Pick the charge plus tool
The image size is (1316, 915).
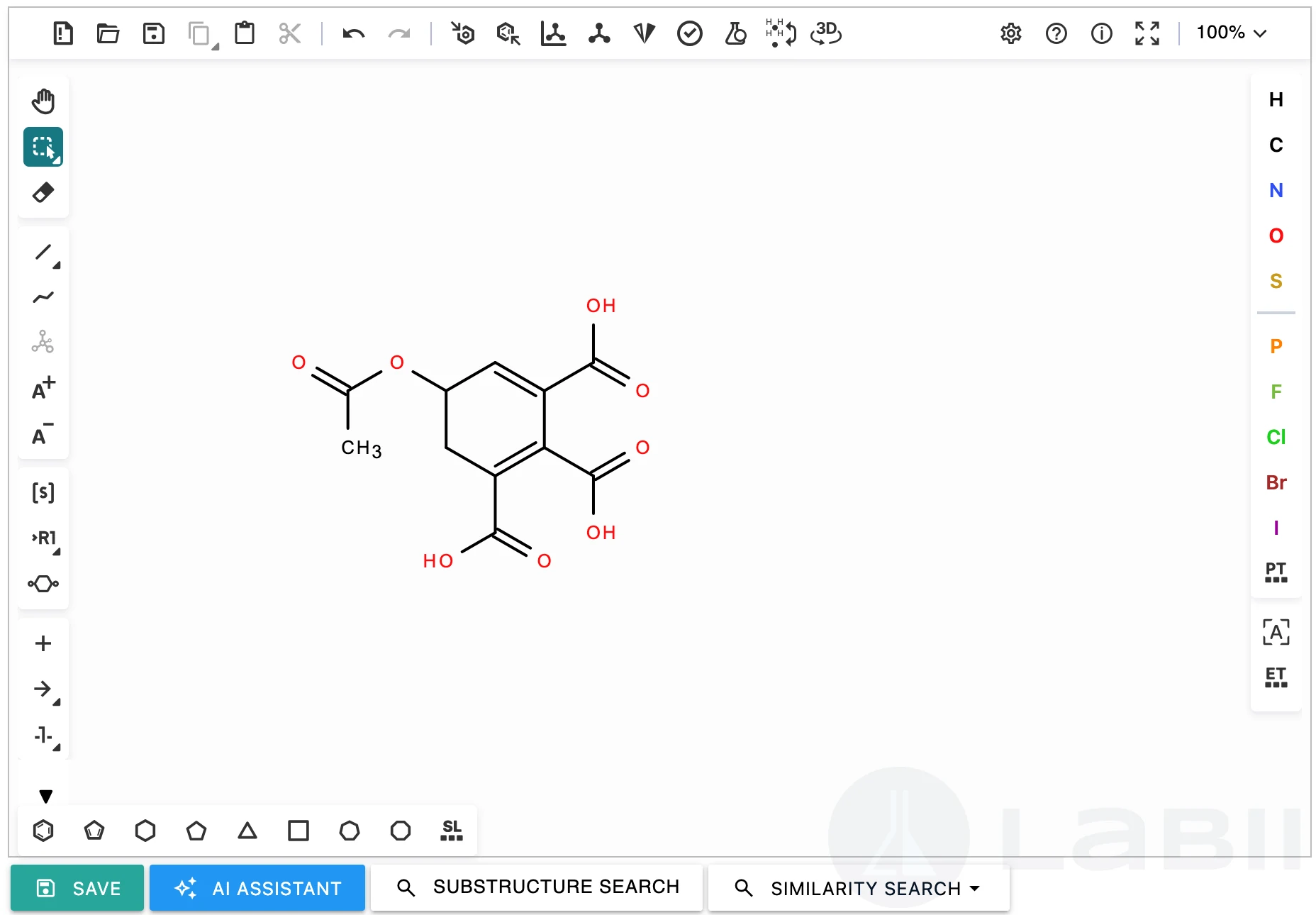click(43, 388)
